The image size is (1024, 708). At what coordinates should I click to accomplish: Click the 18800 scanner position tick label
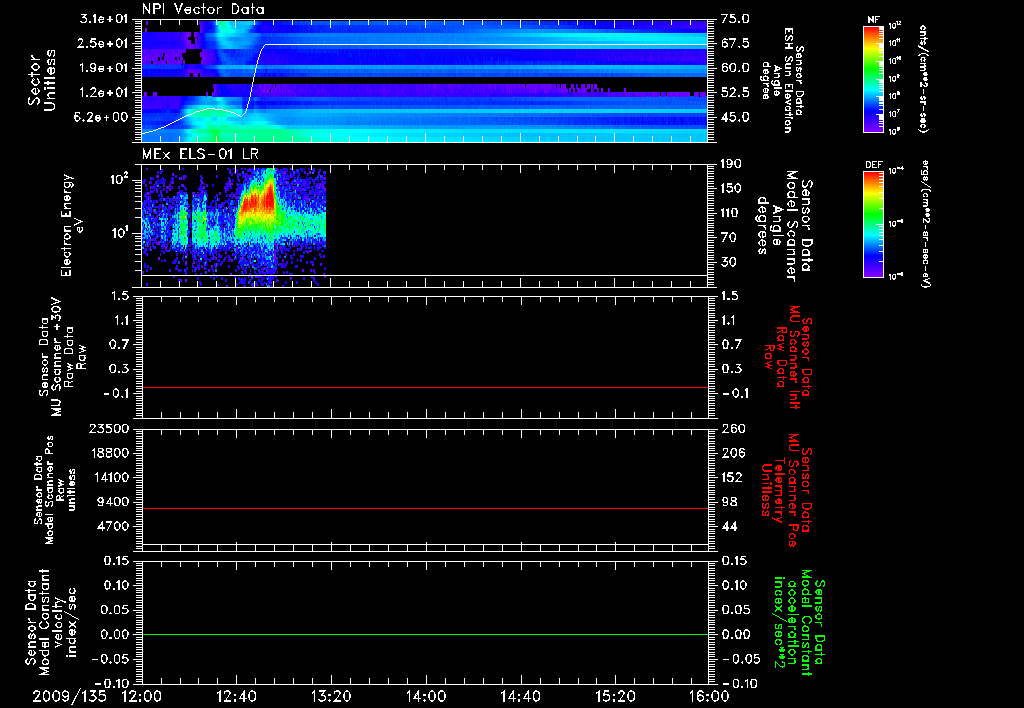108,453
